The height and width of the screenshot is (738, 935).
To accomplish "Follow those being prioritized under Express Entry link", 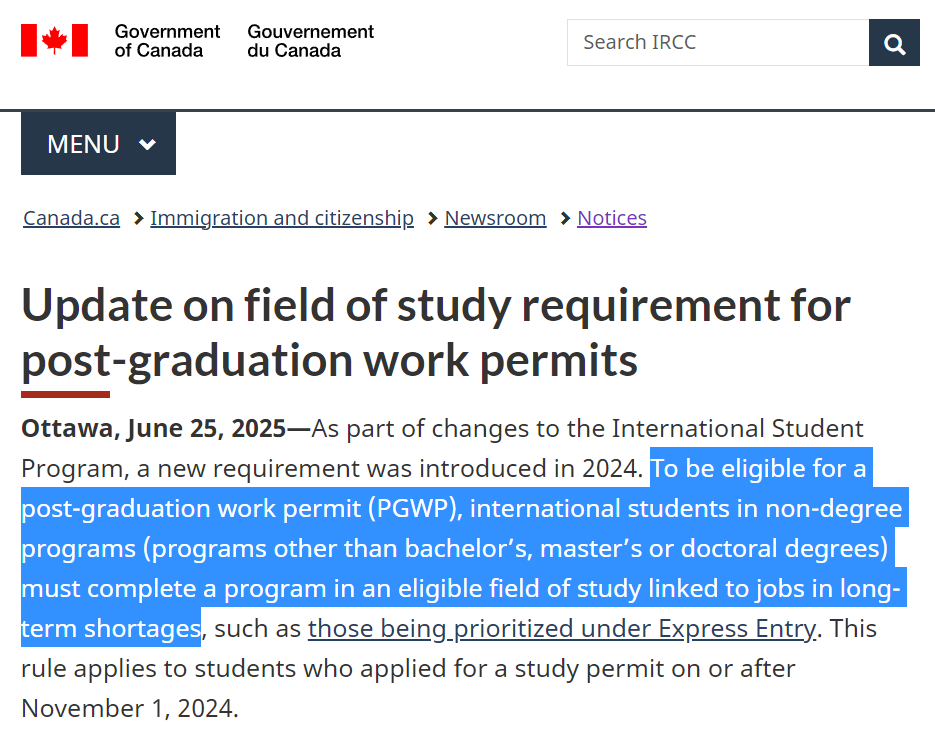I will 561,628.
